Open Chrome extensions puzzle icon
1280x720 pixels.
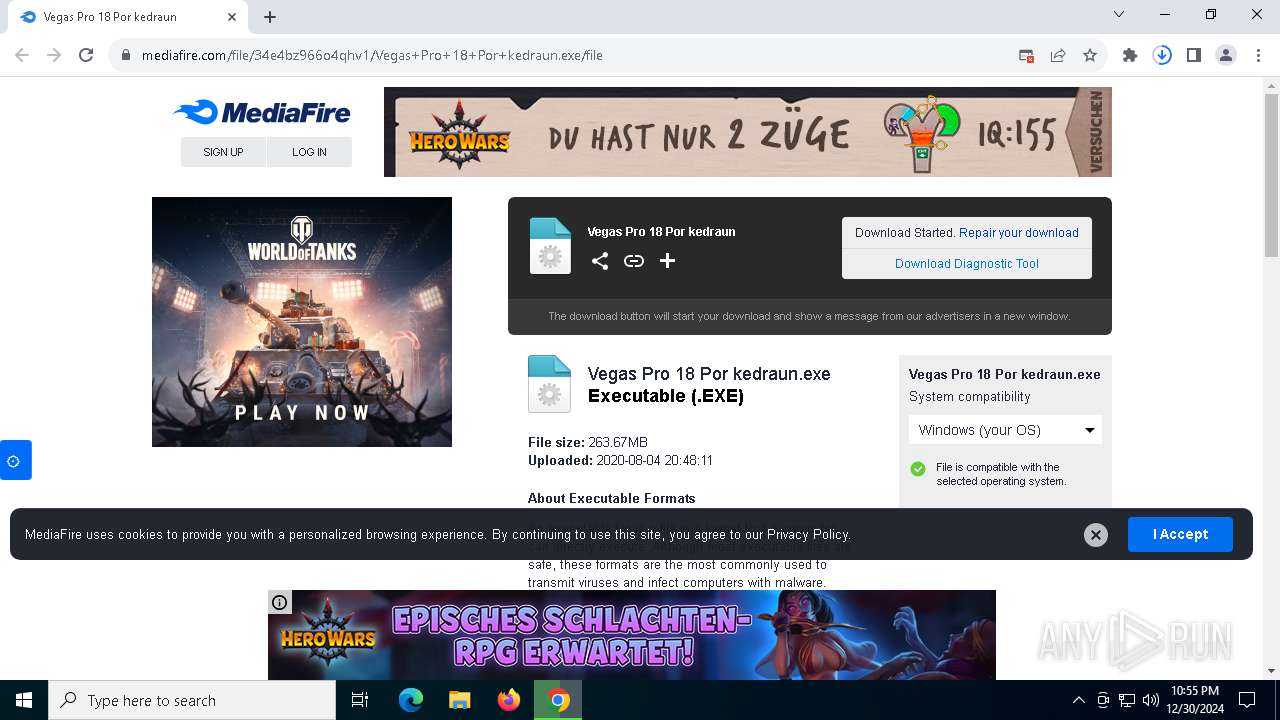[1130, 56]
